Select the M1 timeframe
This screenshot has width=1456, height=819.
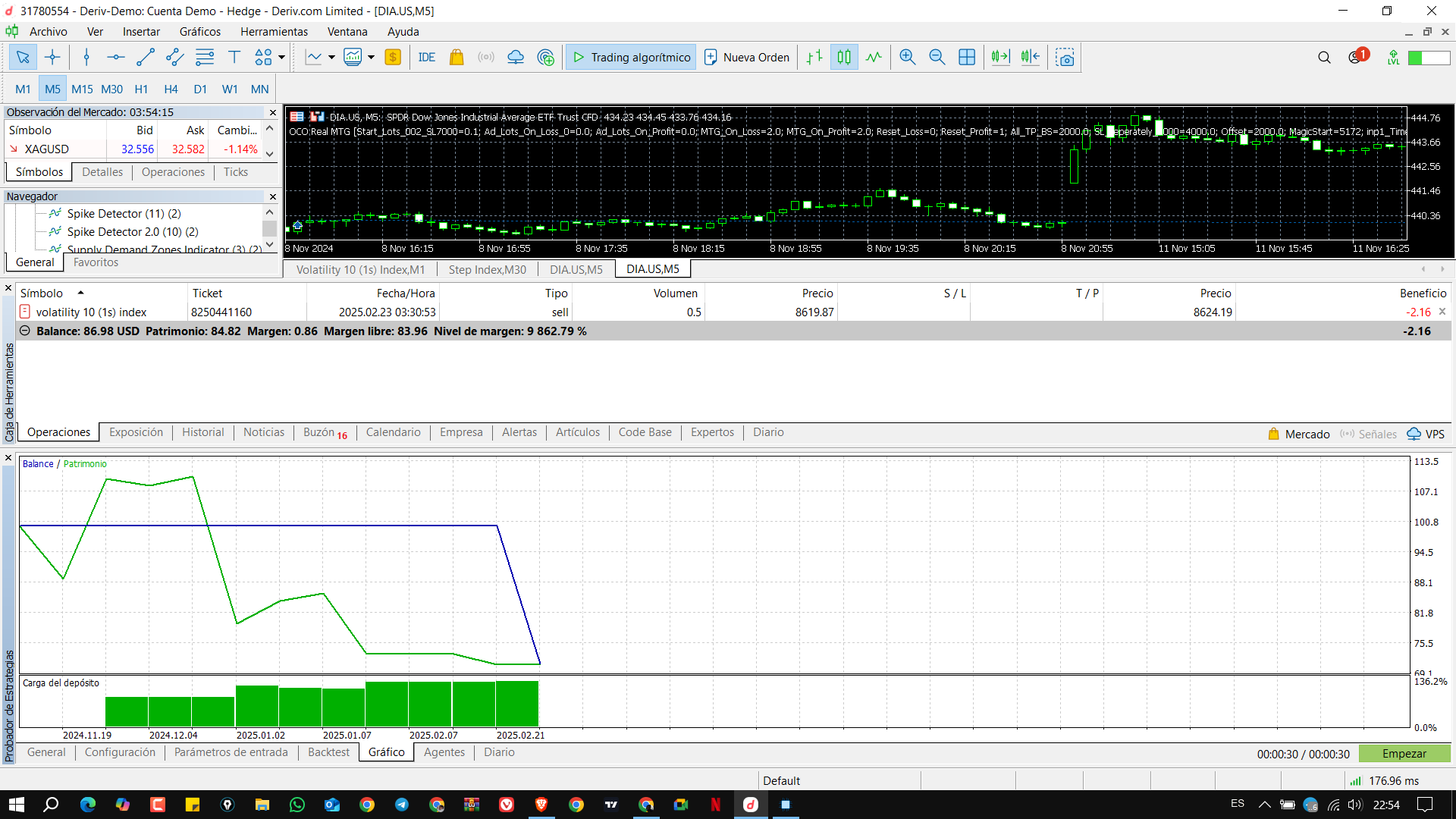click(23, 89)
